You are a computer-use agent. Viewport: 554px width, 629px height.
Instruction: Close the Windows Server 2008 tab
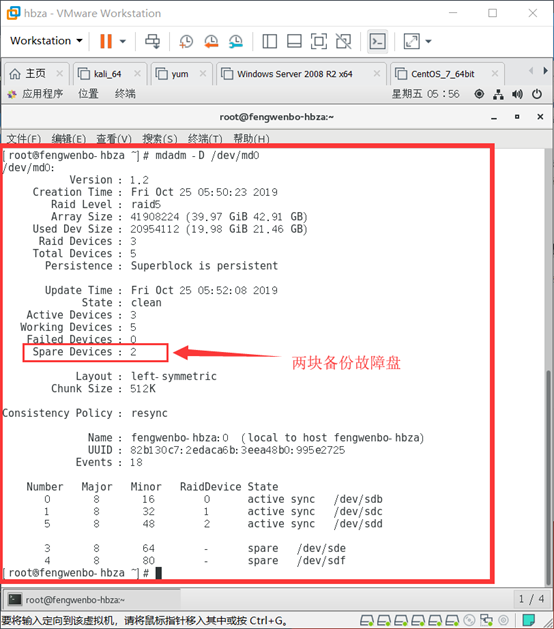[x=377, y=73]
